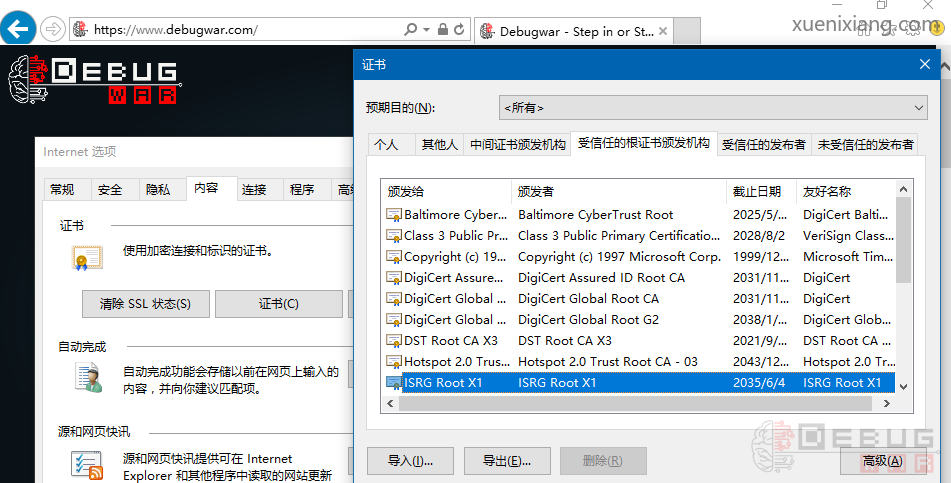This screenshot has height=483, width=951.
Task: Click certificate icon of DigiCert Global Root CA row
Action: tap(394, 299)
